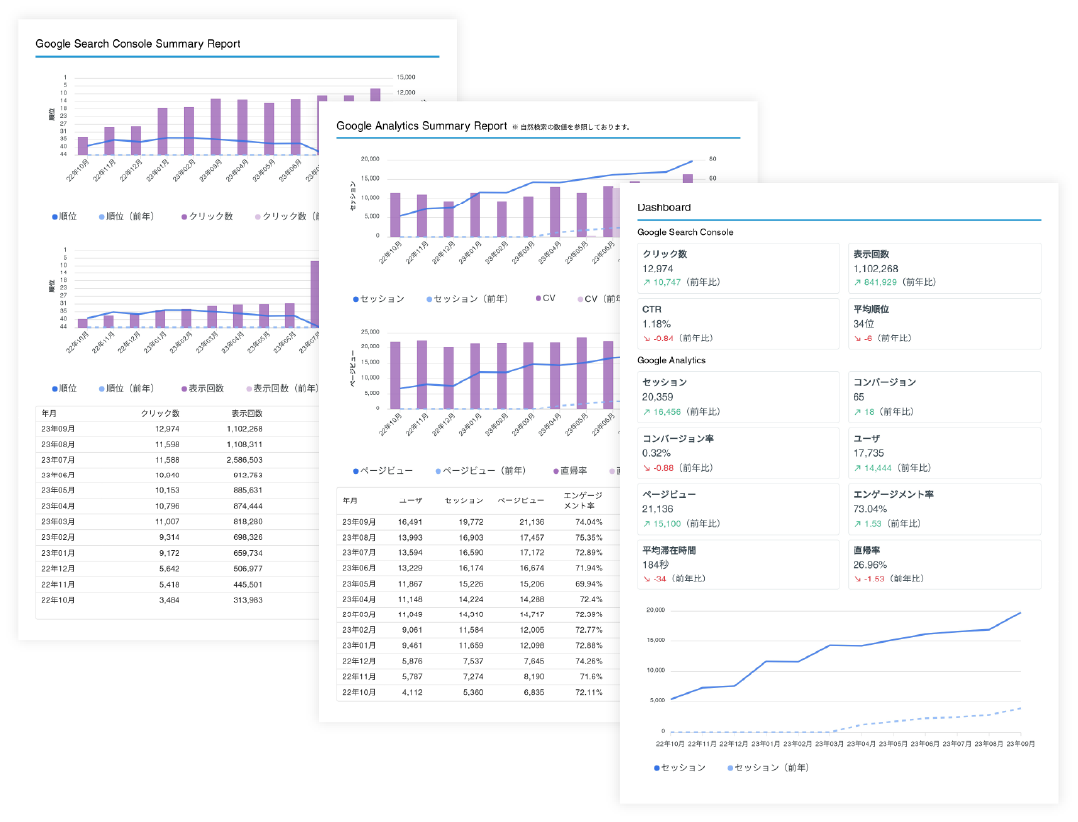
Task: Select 11,007 in the Search Console table
Action: point(167,522)
